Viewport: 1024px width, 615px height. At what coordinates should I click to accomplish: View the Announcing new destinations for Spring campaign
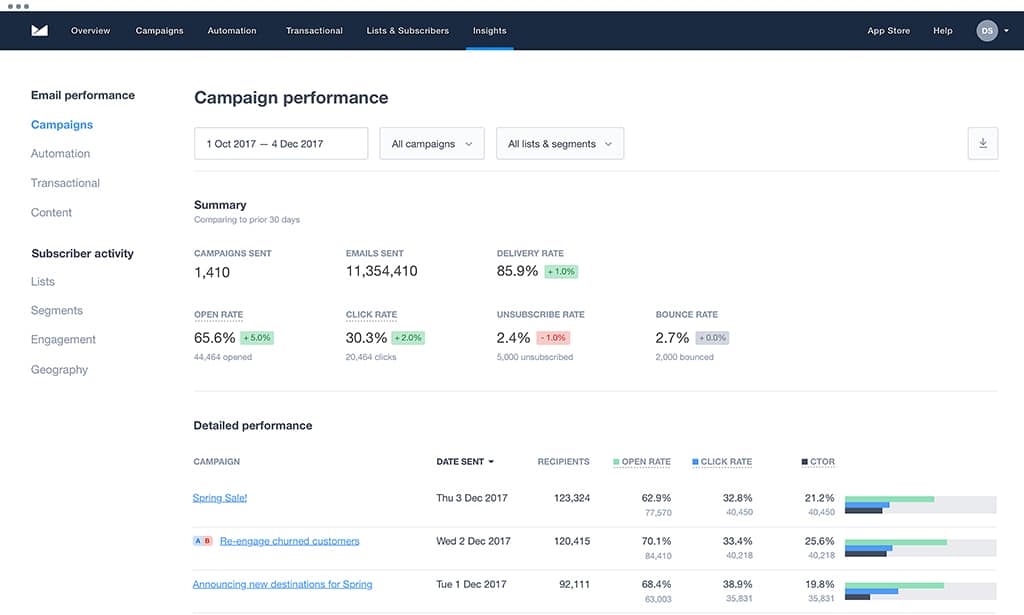tap(282, 583)
